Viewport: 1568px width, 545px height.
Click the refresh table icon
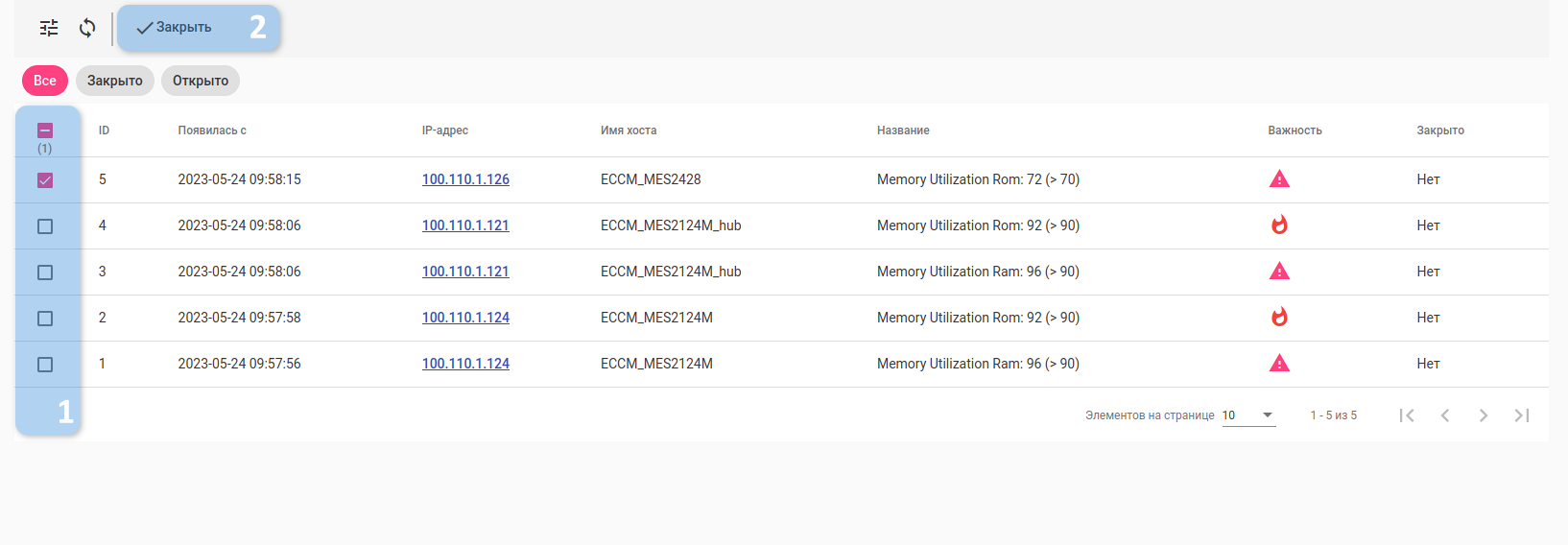pos(87,28)
